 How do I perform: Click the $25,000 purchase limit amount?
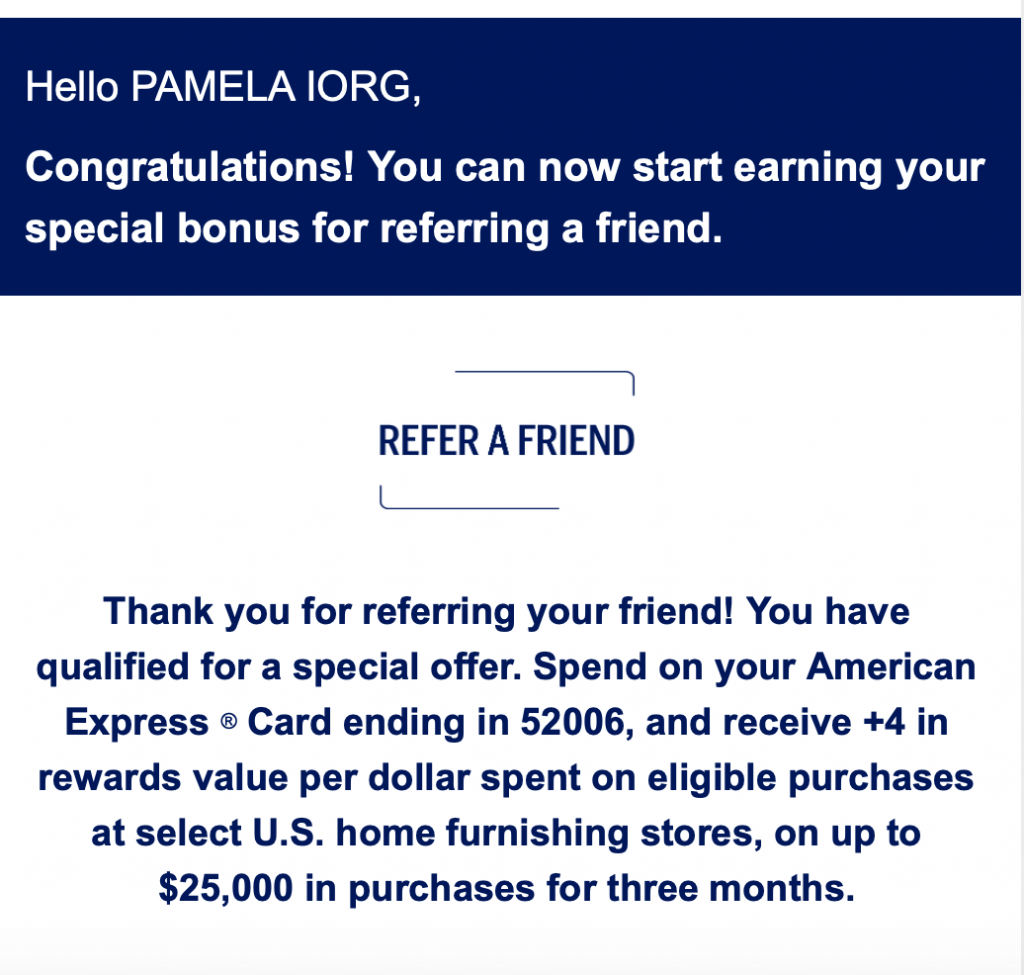[x=222, y=889]
